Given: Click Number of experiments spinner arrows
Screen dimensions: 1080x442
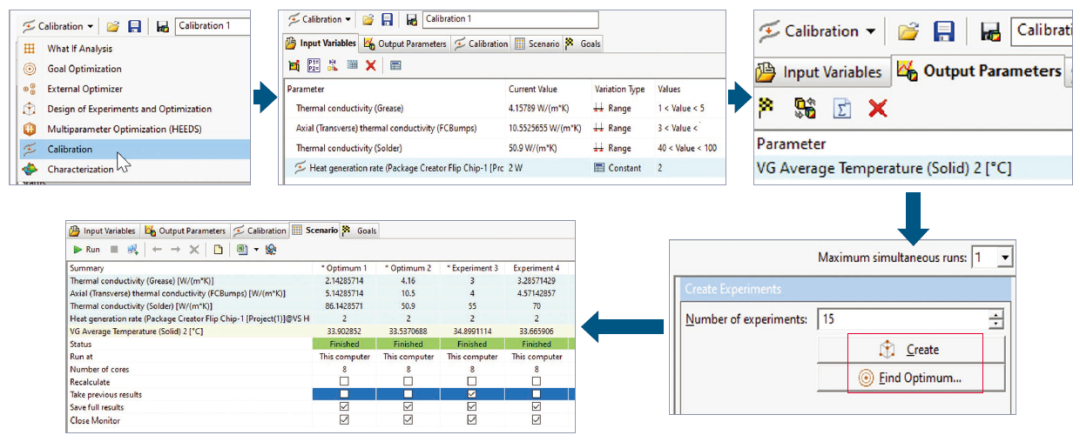Looking at the screenshot, I should click(x=995, y=319).
